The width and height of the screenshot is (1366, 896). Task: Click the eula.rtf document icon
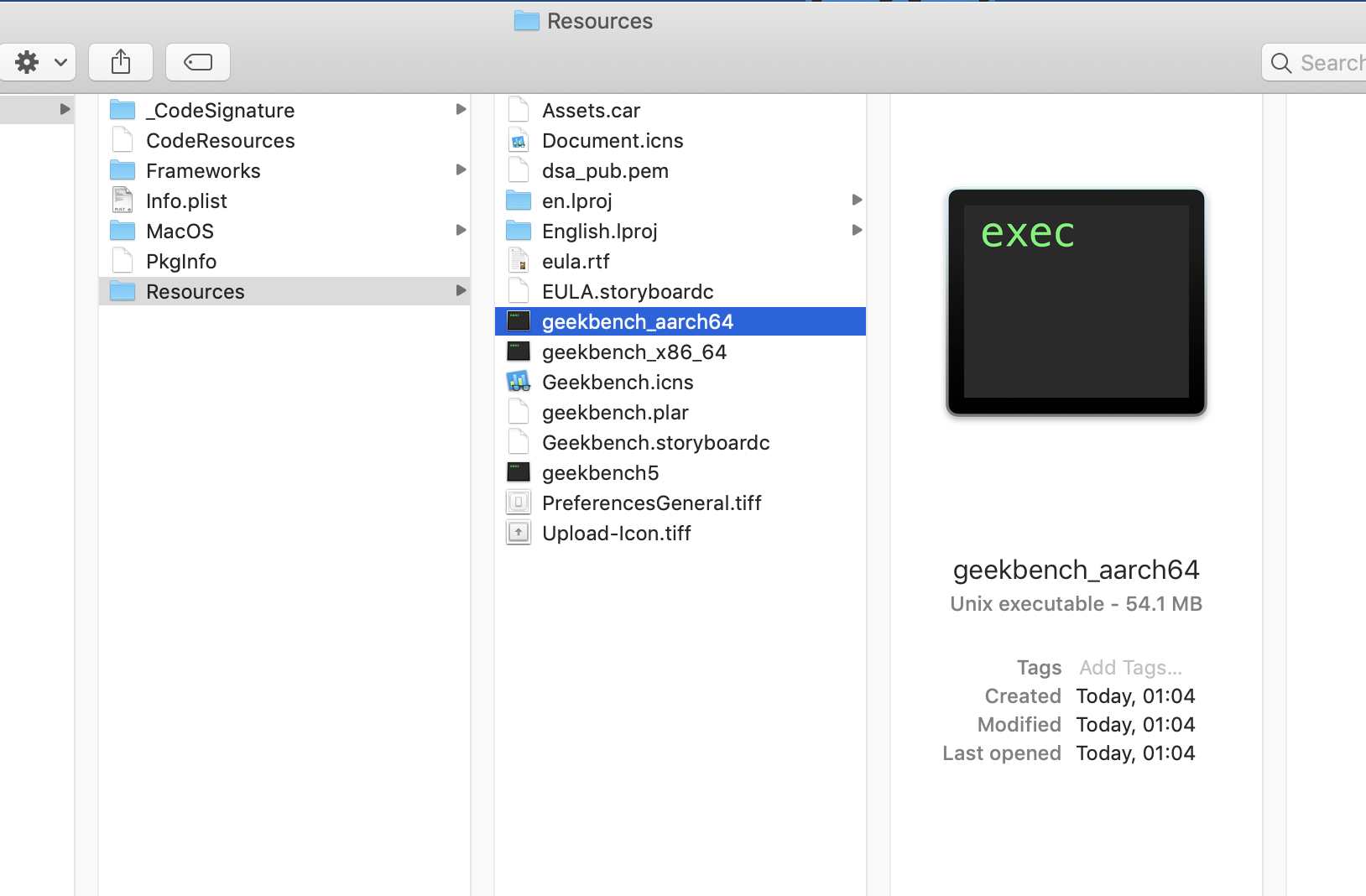click(x=519, y=262)
